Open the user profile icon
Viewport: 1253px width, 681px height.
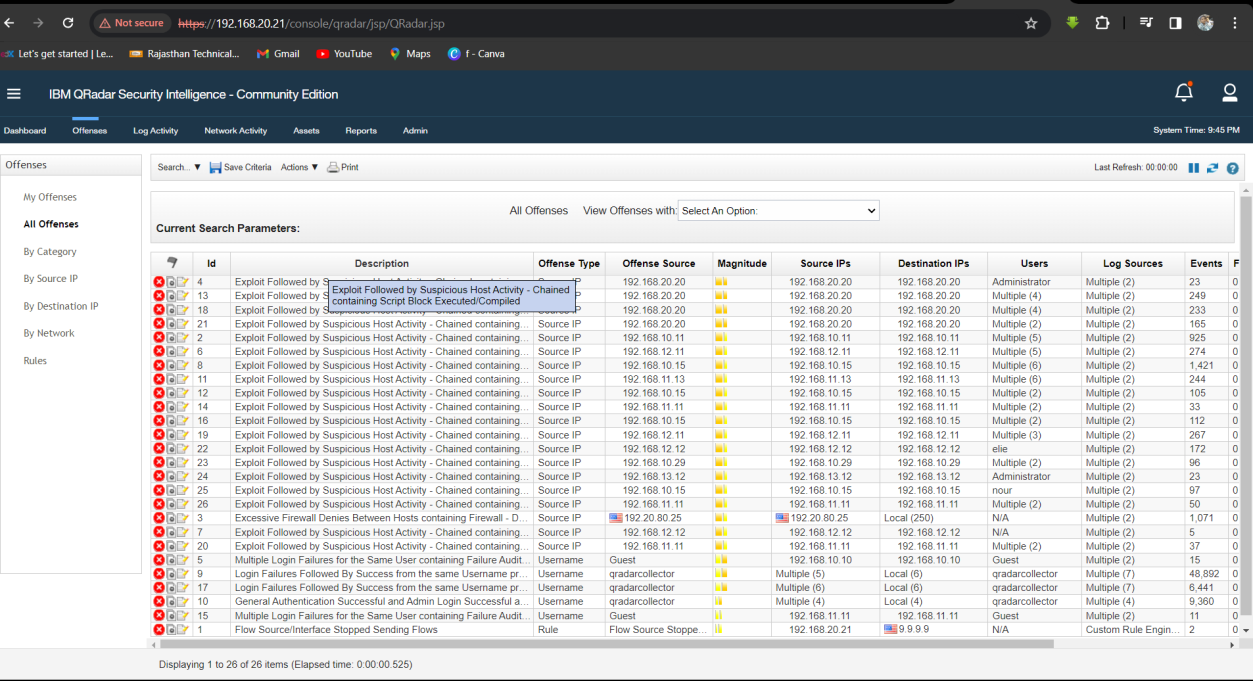pyautogui.click(x=1229, y=93)
